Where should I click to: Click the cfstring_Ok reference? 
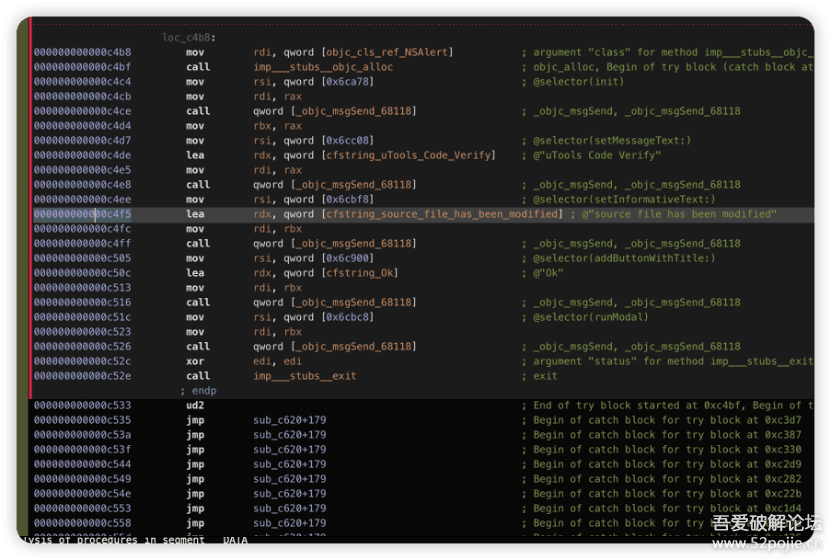pyautogui.click(x=359, y=273)
